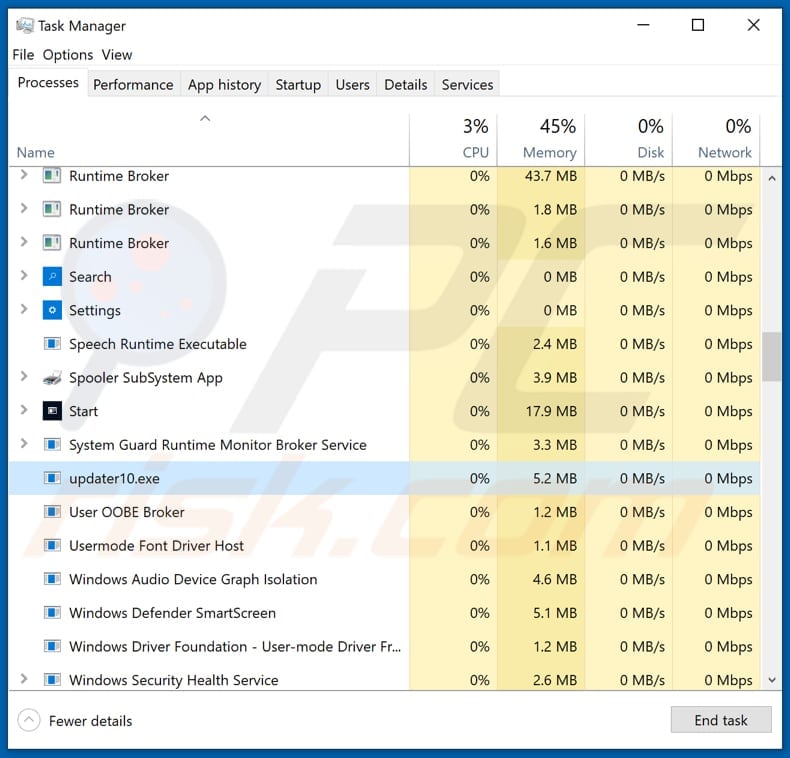Expand the Windows Security Health Service row
Image resolution: width=790 pixels, height=758 pixels.
[x=24, y=679]
